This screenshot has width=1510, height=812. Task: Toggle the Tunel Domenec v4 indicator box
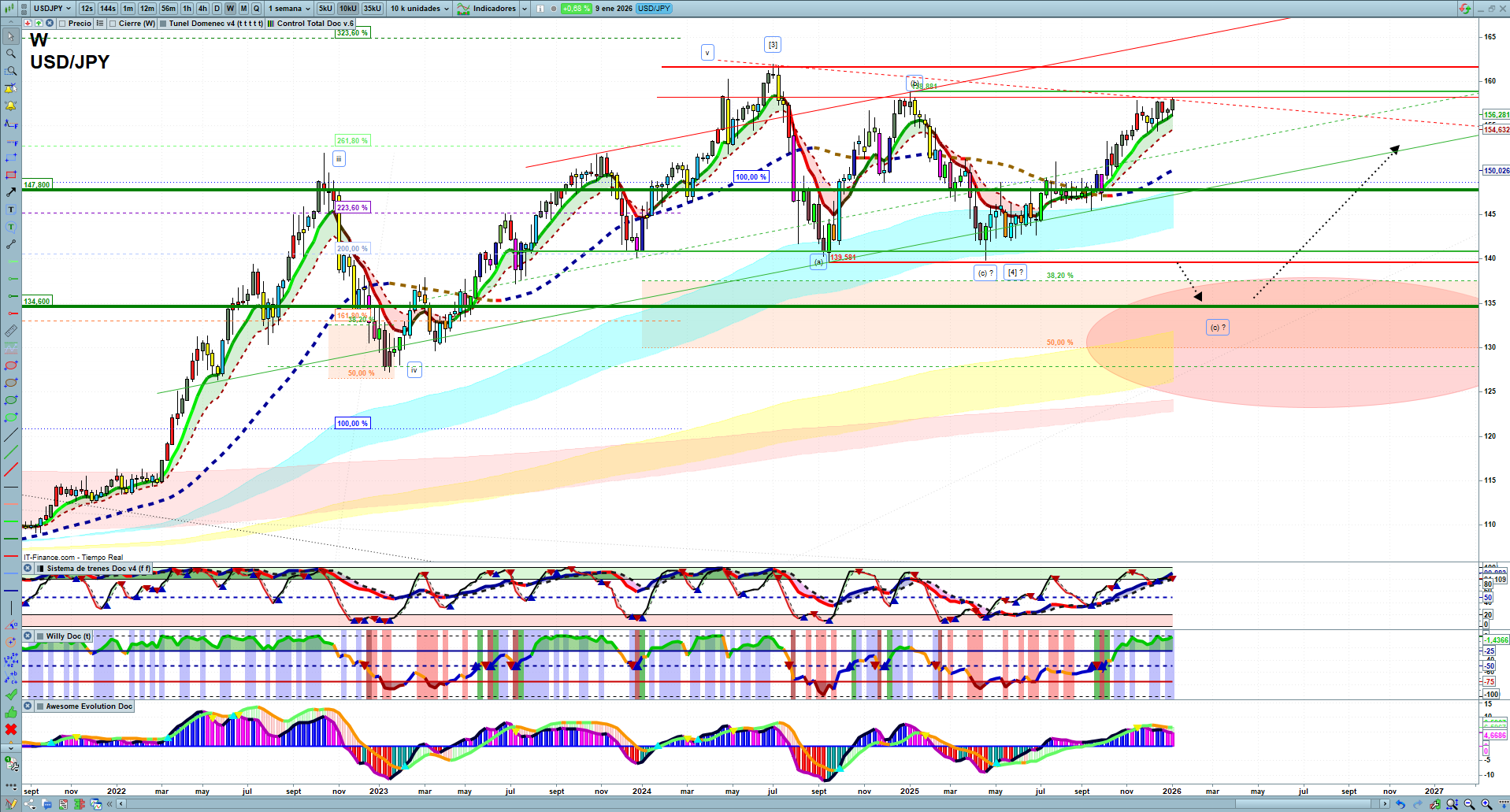163,24
